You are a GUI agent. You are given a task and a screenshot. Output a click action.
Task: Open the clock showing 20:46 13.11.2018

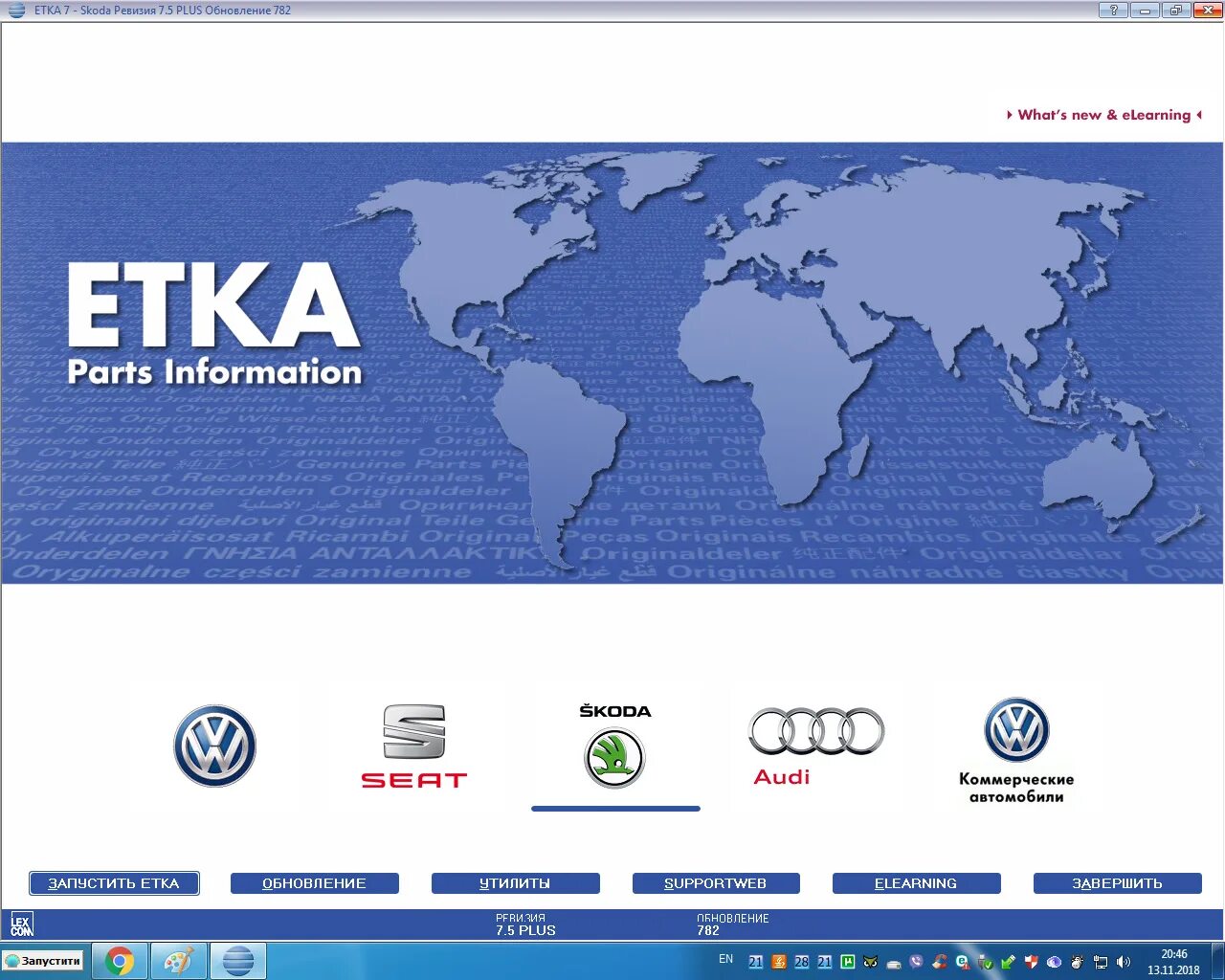coord(1173,962)
